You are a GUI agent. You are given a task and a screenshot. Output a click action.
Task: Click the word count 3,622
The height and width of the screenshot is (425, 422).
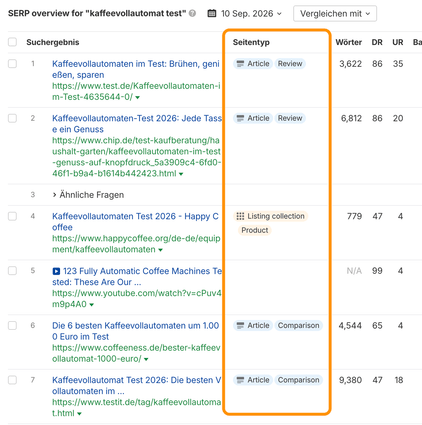coord(351,64)
